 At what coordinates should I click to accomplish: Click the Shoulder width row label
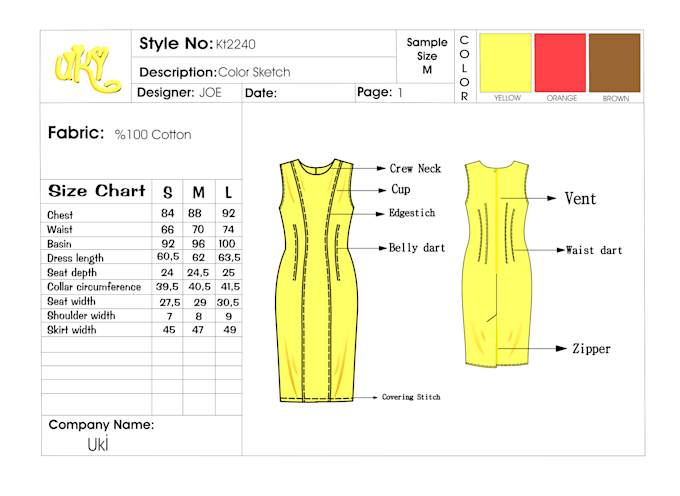pyautogui.click(x=81, y=316)
